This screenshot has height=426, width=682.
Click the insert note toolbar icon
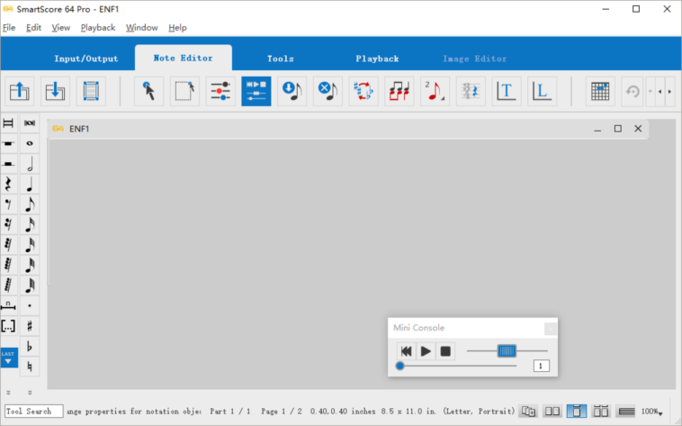tap(292, 92)
